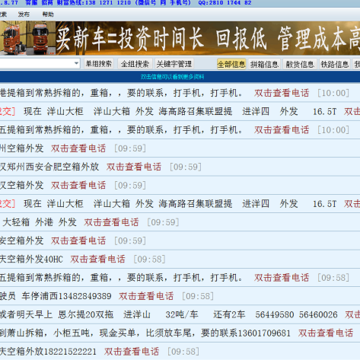This screenshot has height=360, width=360.
Task: Click 双击查看电话 on 郑州西安合肥空箱外放 row
Action: (x=134, y=167)
